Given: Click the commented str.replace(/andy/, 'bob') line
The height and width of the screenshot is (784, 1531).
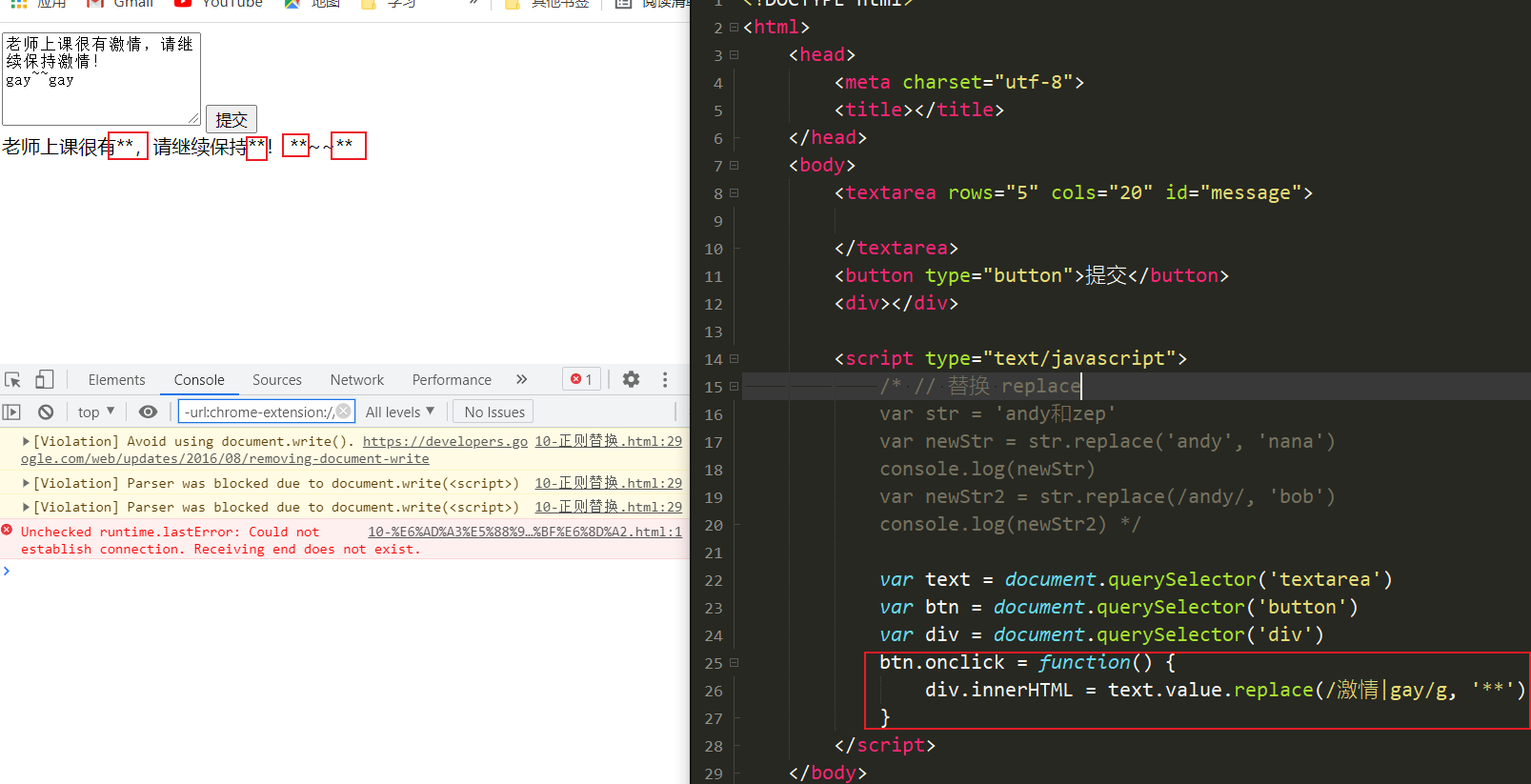Looking at the screenshot, I should [1107, 497].
